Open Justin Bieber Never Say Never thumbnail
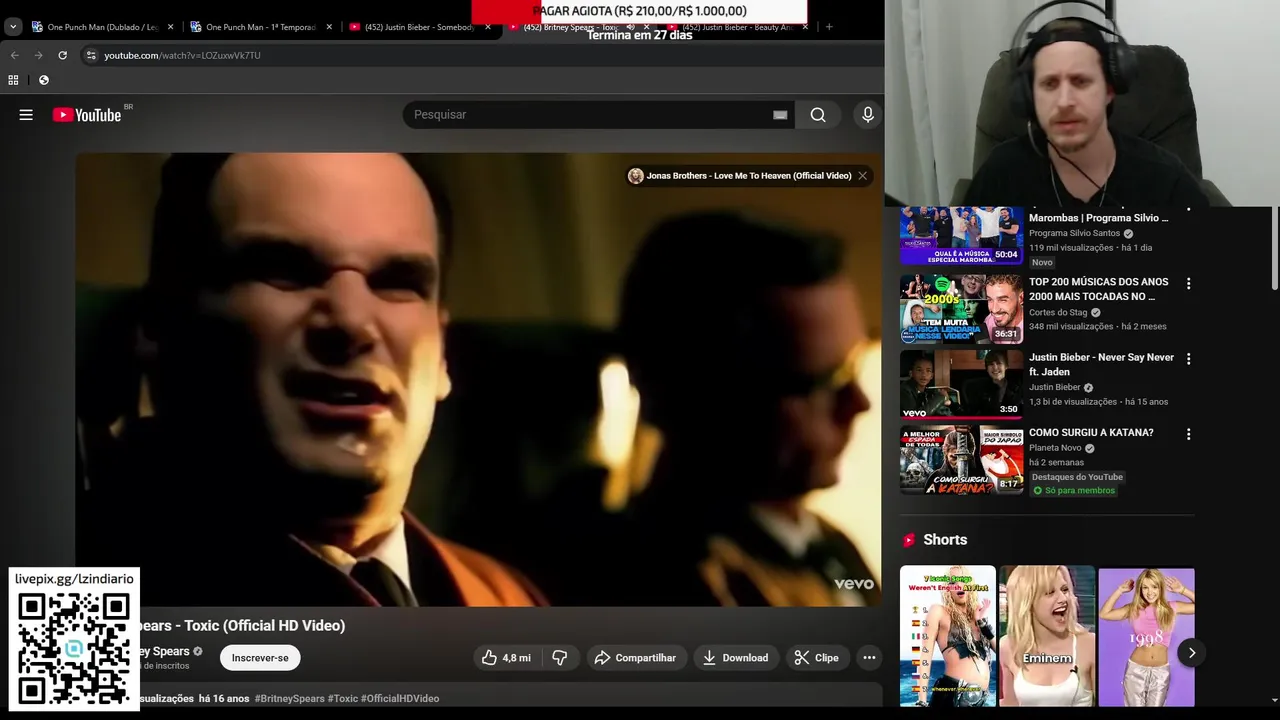The image size is (1280, 720). (x=961, y=384)
